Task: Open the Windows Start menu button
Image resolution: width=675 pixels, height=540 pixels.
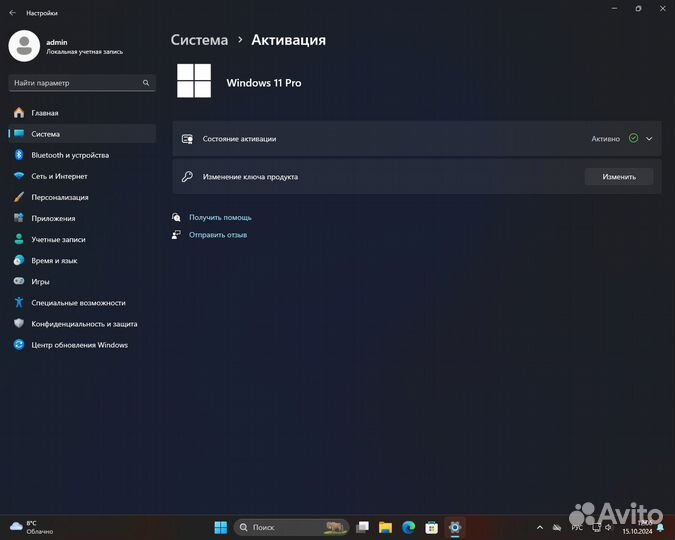Action: click(220, 527)
